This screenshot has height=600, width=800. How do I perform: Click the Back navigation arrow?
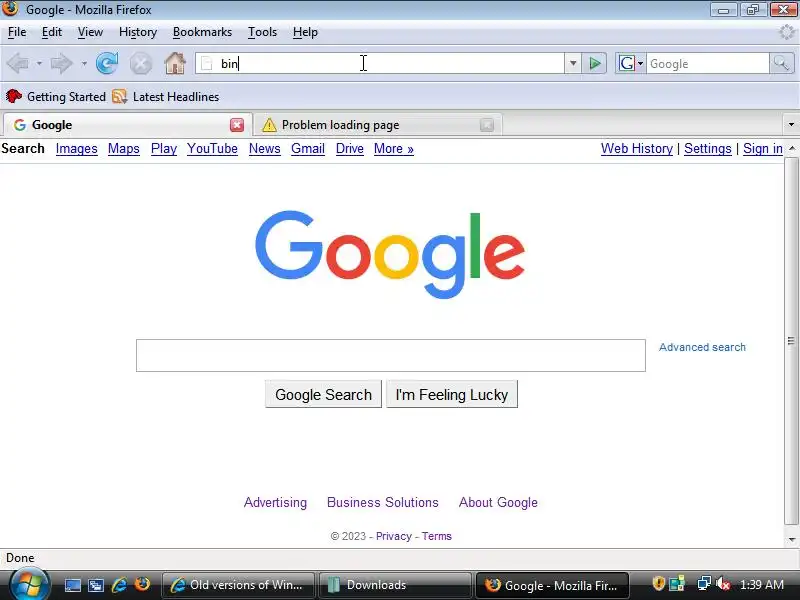pyautogui.click(x=19, y=64)
